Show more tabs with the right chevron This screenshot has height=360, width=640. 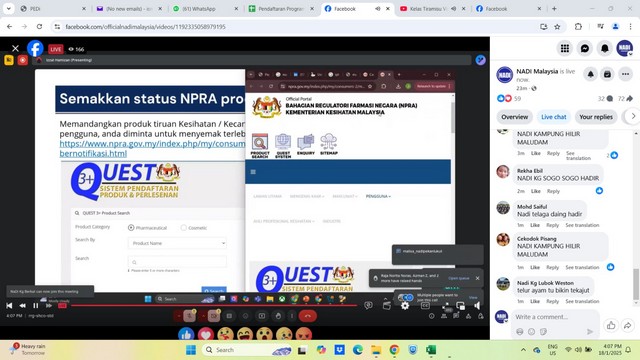coord(633,116)
